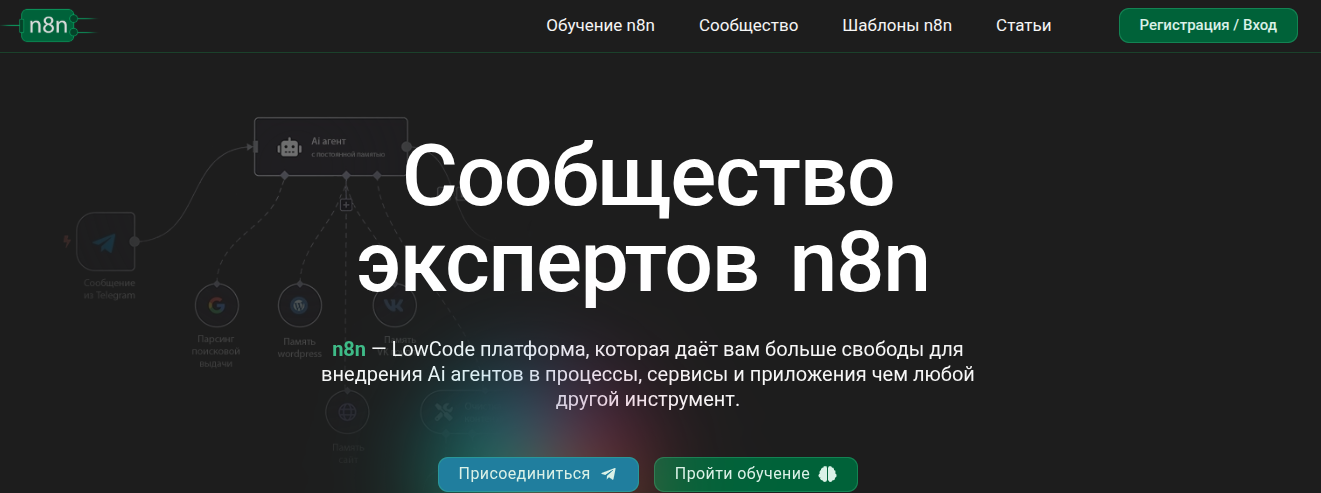This screenshot has height=493, width=1321.
Task: Go to Шаблоны n8n page
Action: 897,26
